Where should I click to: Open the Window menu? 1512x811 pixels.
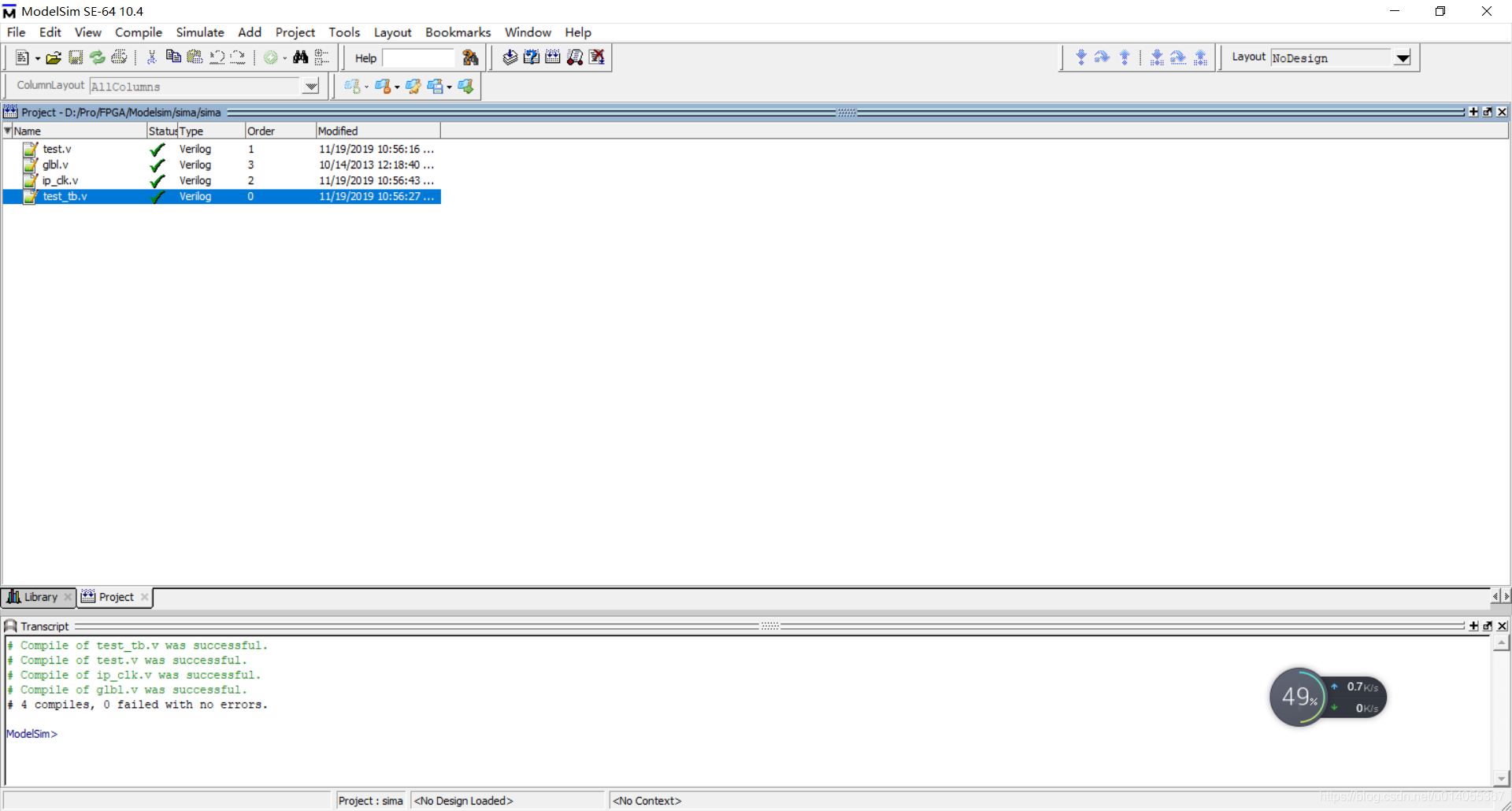[528, 32]
